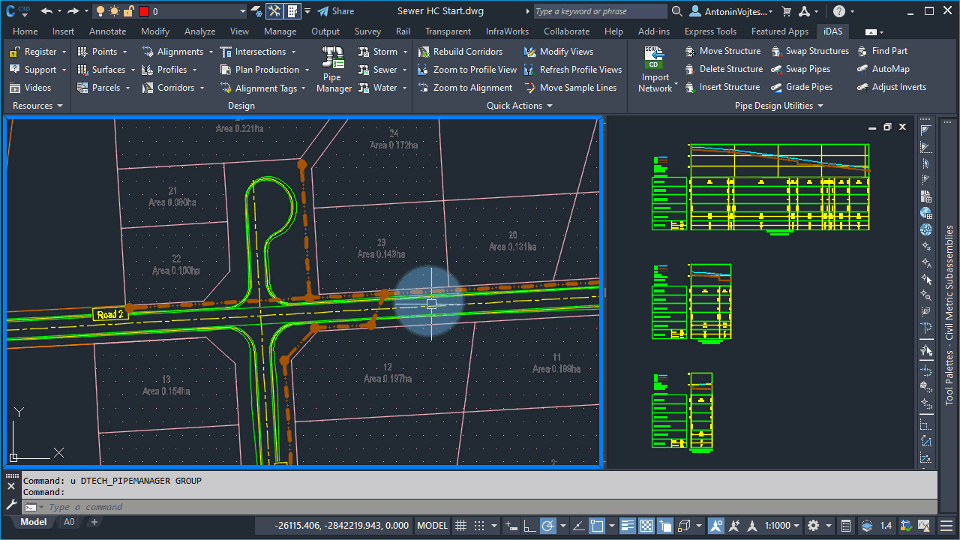Click the Redo arrow in title bar
Image resolution: width=960 pixels, height=540 pixels.
[x=73, y=11]
